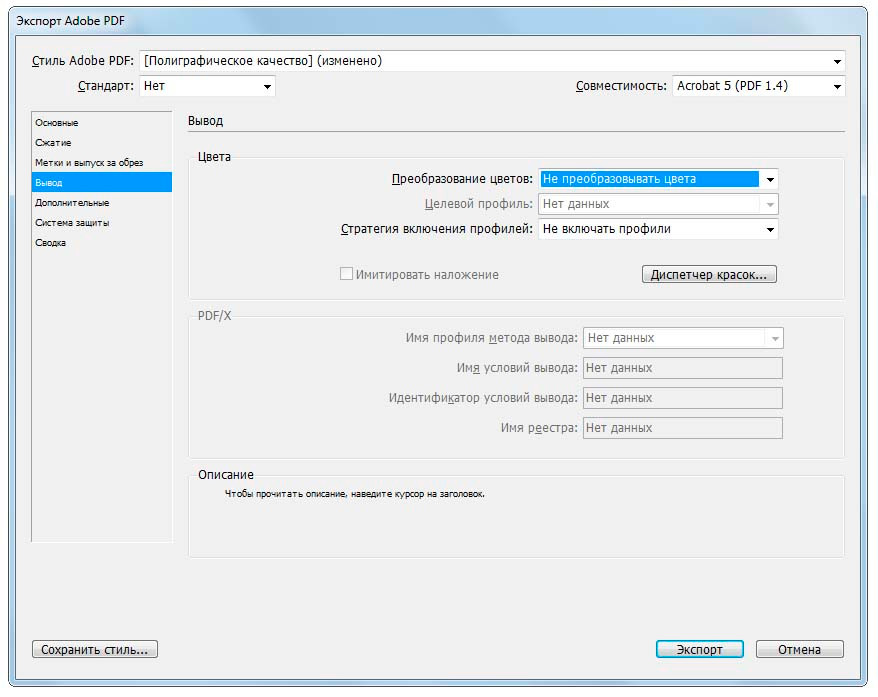Select the Основные category
The width and height of the screenshot is (878, 697).
101,123
